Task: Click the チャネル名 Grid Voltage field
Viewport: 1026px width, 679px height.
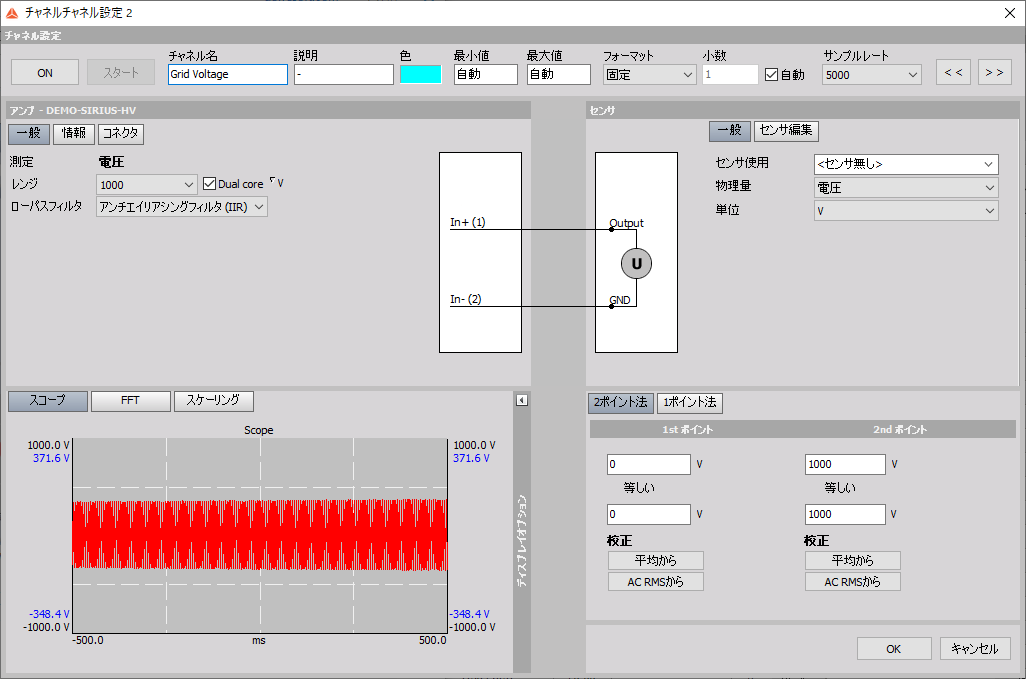Action: pyautogui.click(x=228, y=75)
